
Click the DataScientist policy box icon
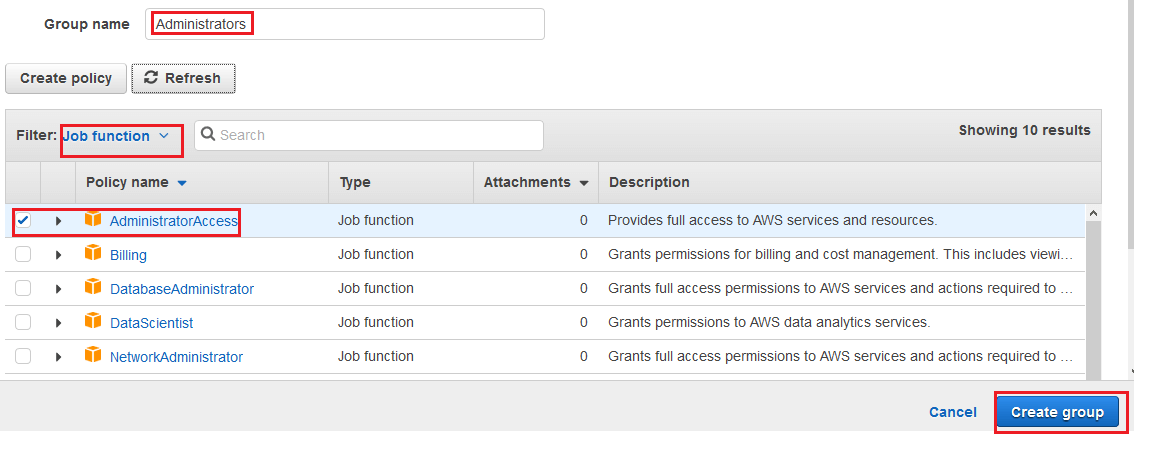[93, 322]
